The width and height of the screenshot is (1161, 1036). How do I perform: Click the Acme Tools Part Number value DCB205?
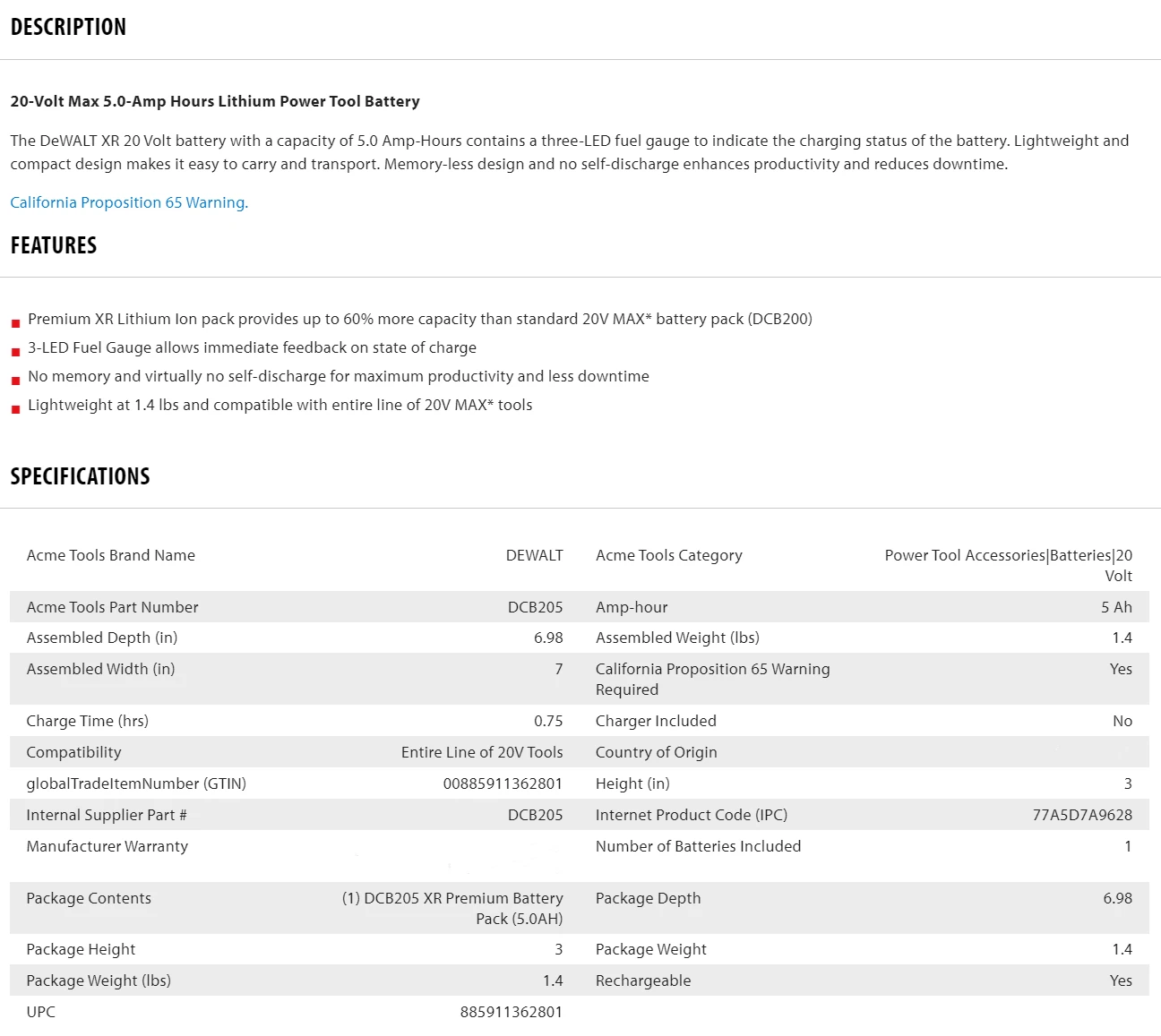click(x=535, y=607)
